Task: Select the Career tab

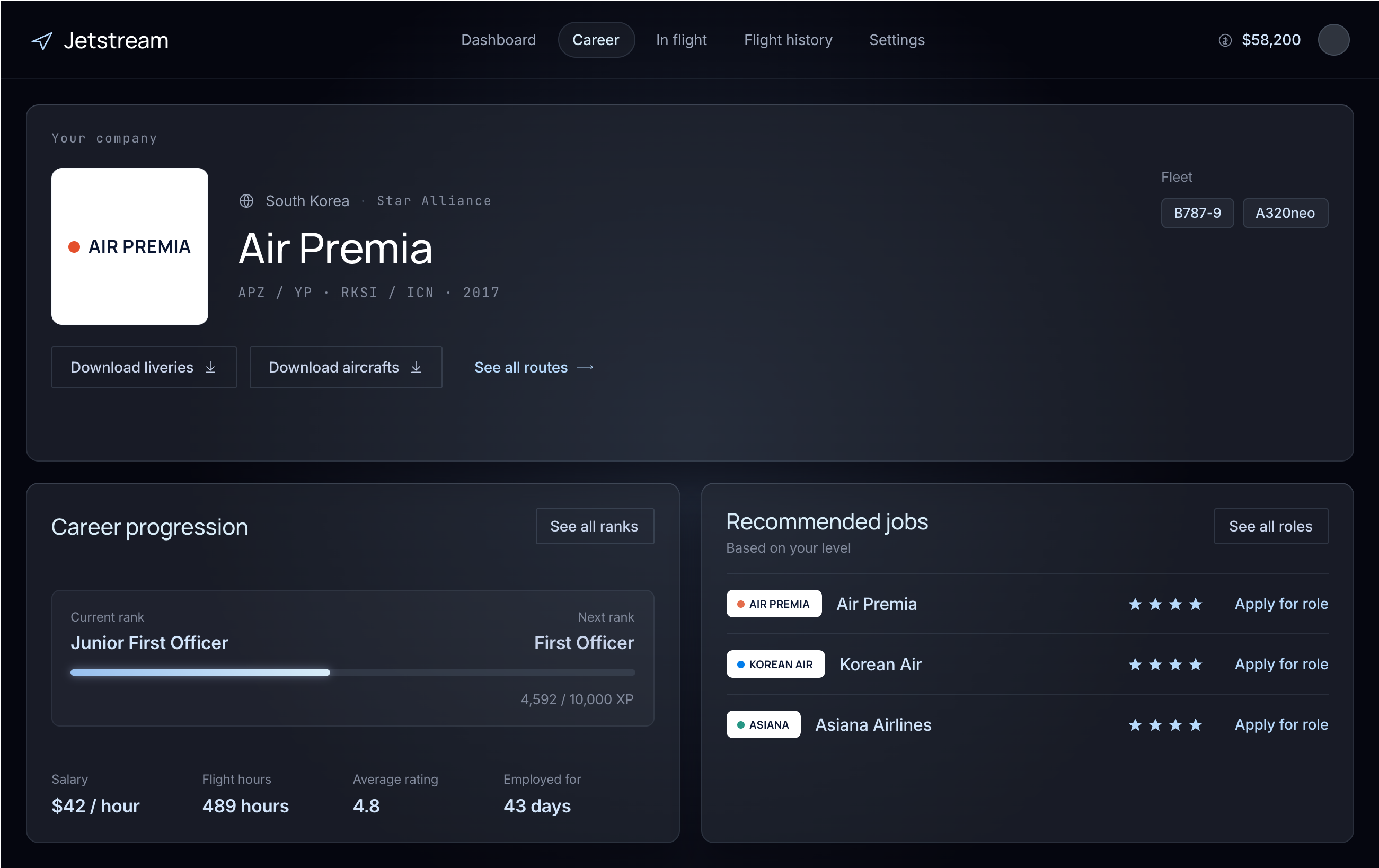Action: pos(596,40)
